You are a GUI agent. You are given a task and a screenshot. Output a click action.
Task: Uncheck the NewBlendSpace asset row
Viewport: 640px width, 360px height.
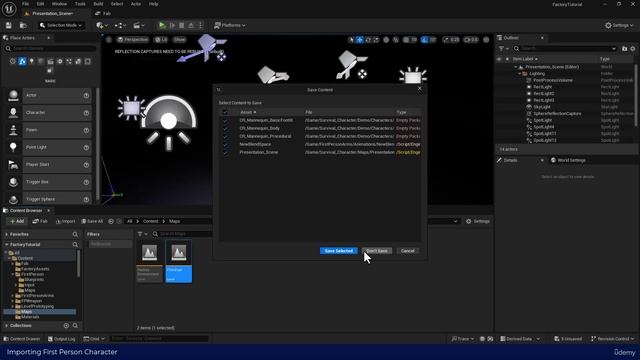coord(225,144)
